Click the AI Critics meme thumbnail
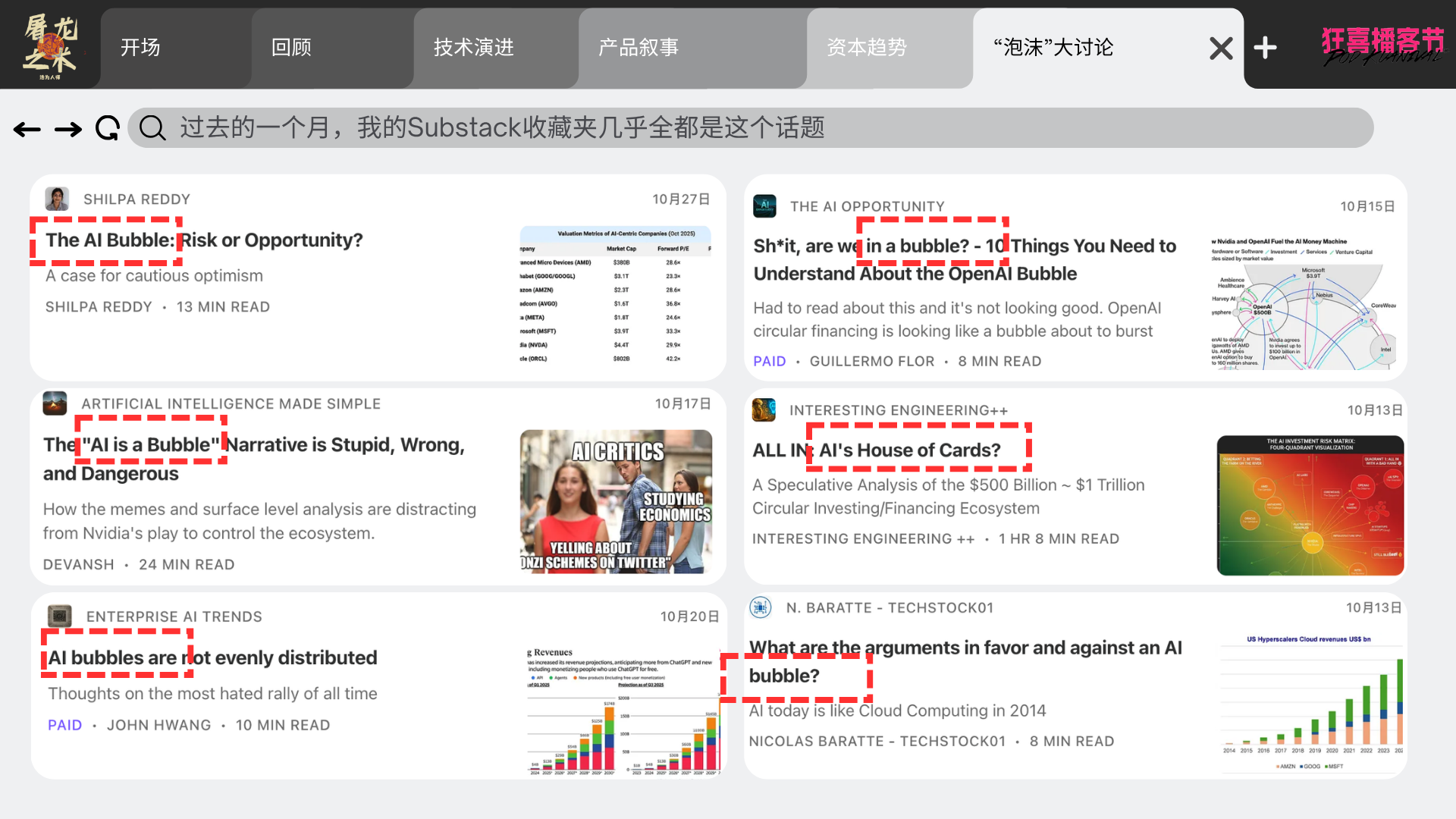 click(616, 501)
